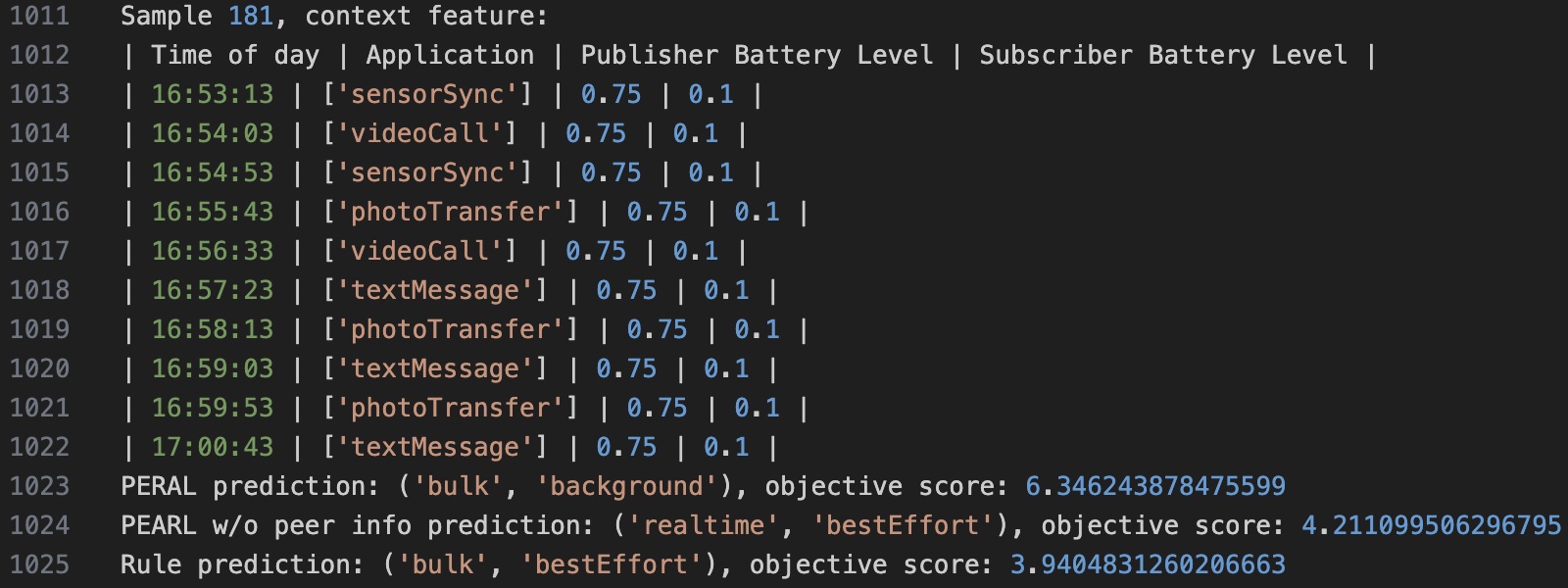The height and width of the screenshot is (588, 1568).
Task: Click the 'Subscriber Battery Level' header text
Action: click(1163, 55)
